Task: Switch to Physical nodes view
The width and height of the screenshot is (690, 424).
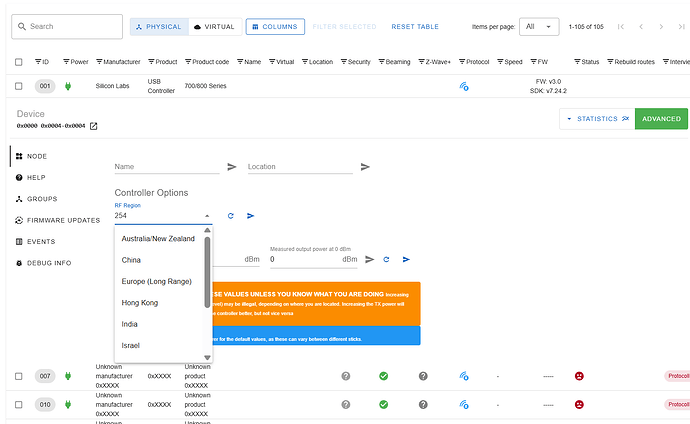Action: pos(159,27)
